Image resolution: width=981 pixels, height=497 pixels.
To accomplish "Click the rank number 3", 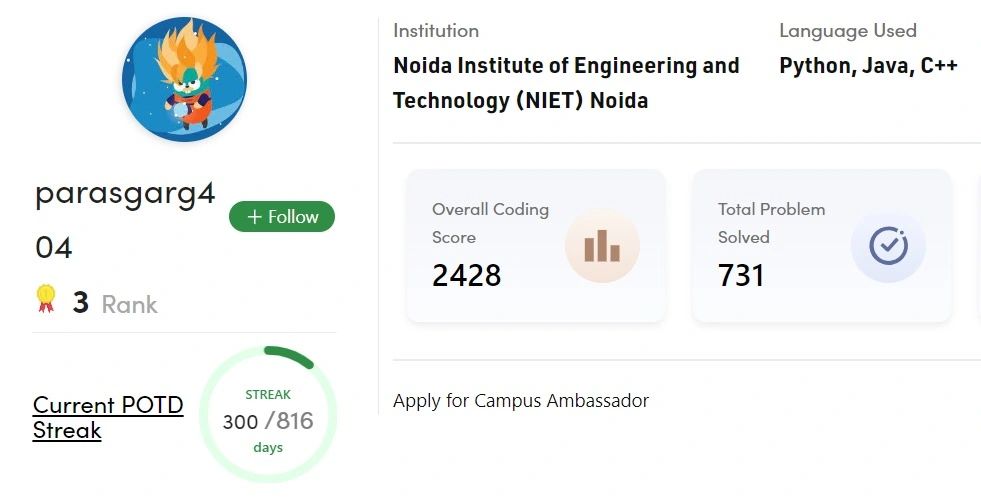I will [x=80, y=303].
